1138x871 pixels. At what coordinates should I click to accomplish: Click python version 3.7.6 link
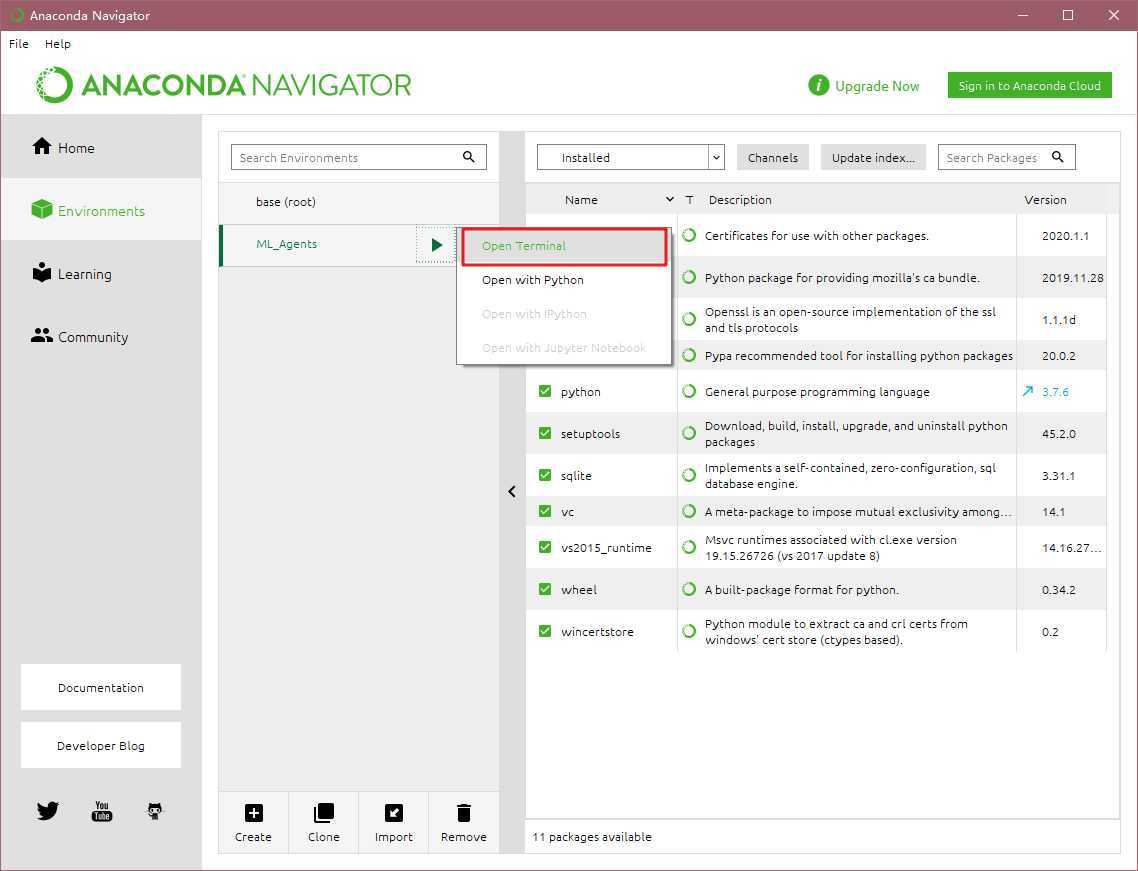[x=1055, y=392]
